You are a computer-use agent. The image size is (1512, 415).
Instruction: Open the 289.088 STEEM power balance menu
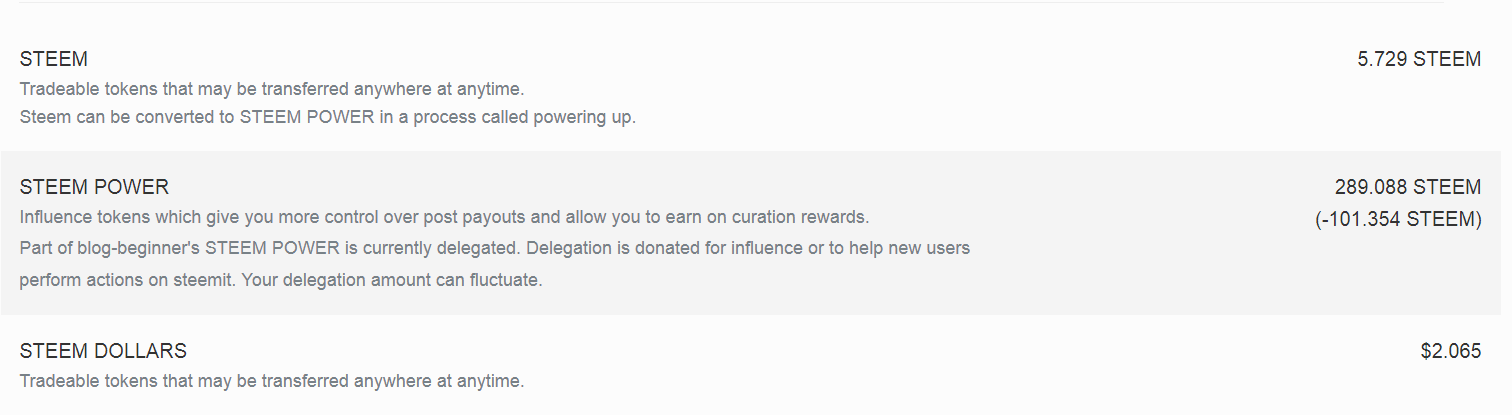pyautogui.click(x=1407, y=187)
